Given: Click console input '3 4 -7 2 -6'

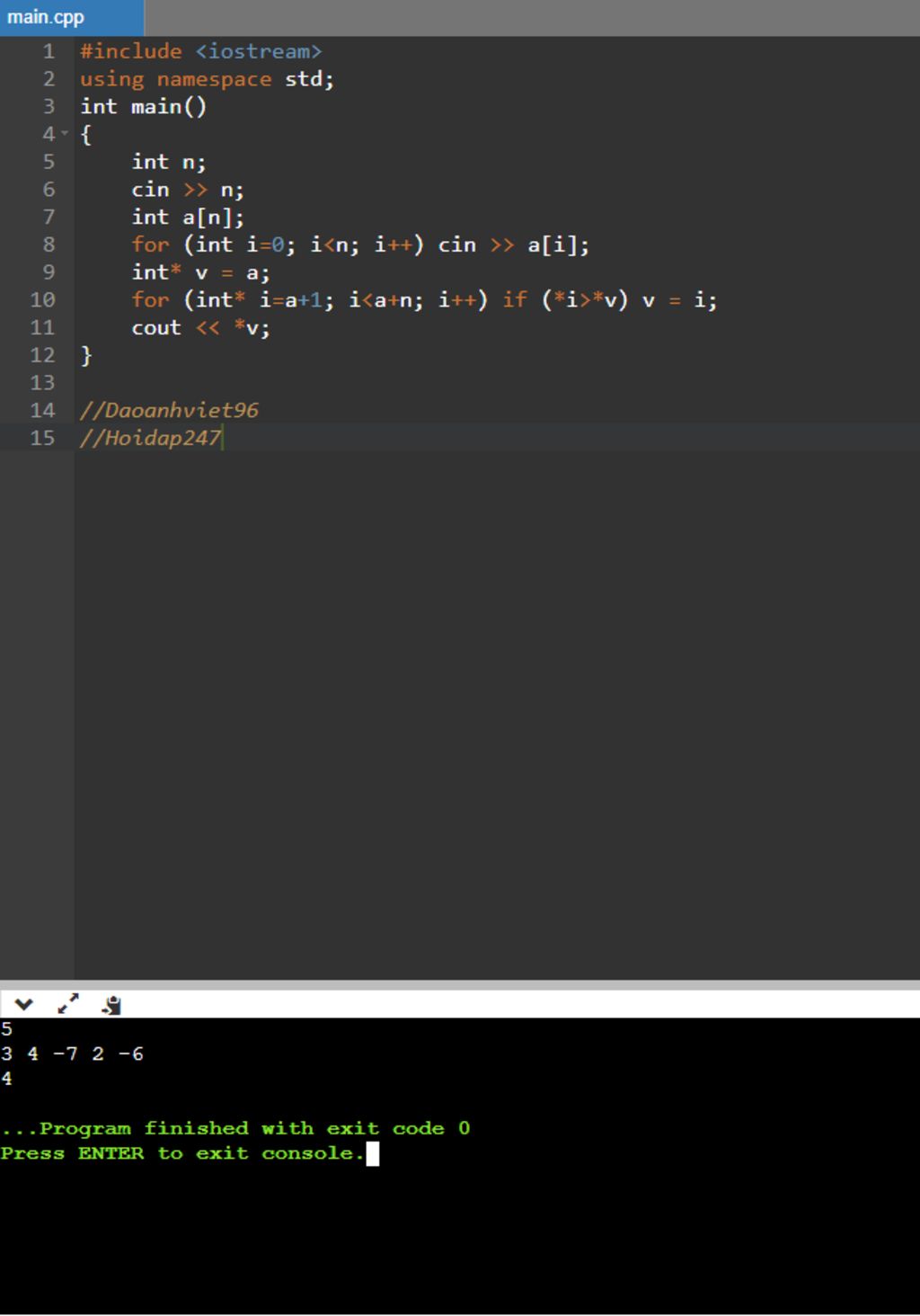Looking at the screenshot, I should [72, 1054].
